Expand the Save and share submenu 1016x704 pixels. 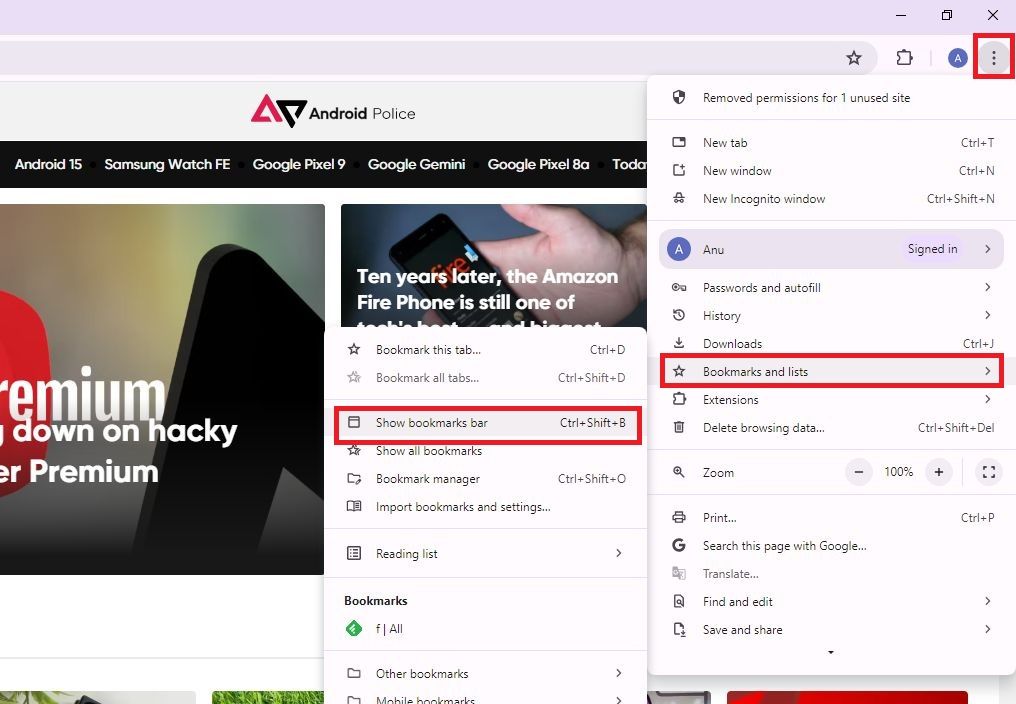coord(742,629)
